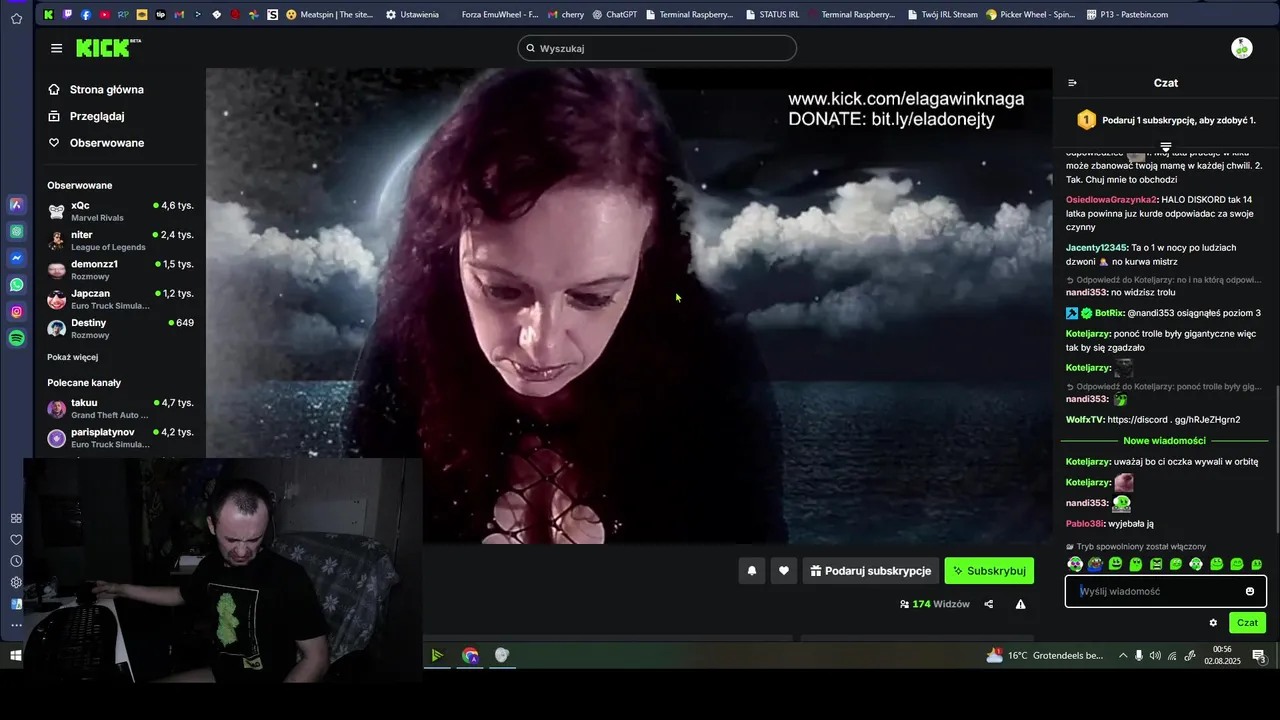
Task: Click Jacenty12345 username in chat
Action: tap(1096, 248)
